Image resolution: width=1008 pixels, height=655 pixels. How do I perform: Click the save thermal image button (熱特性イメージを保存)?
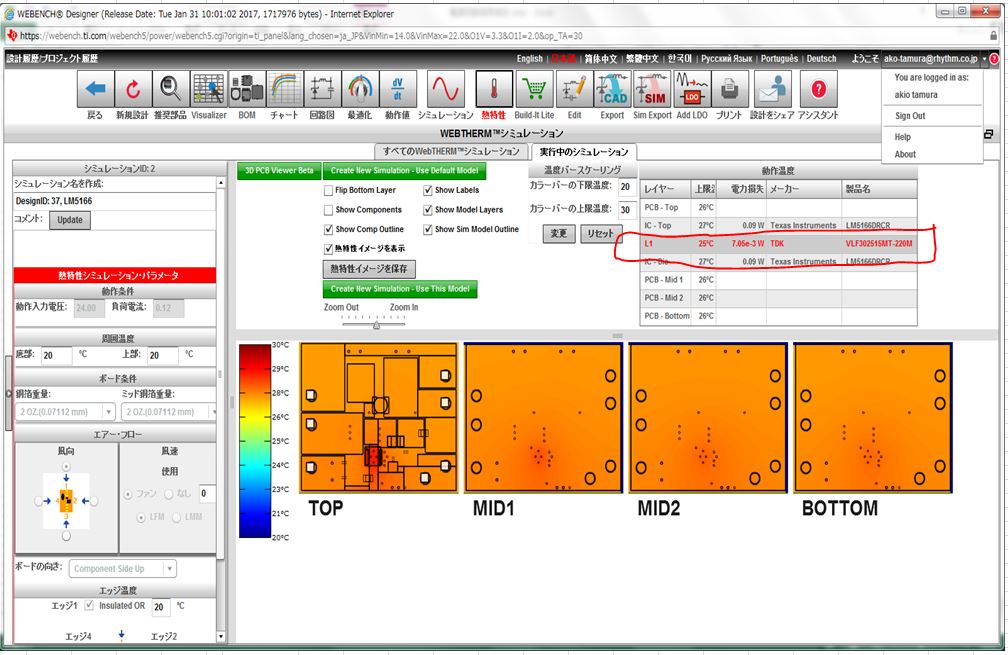[369, 269]
